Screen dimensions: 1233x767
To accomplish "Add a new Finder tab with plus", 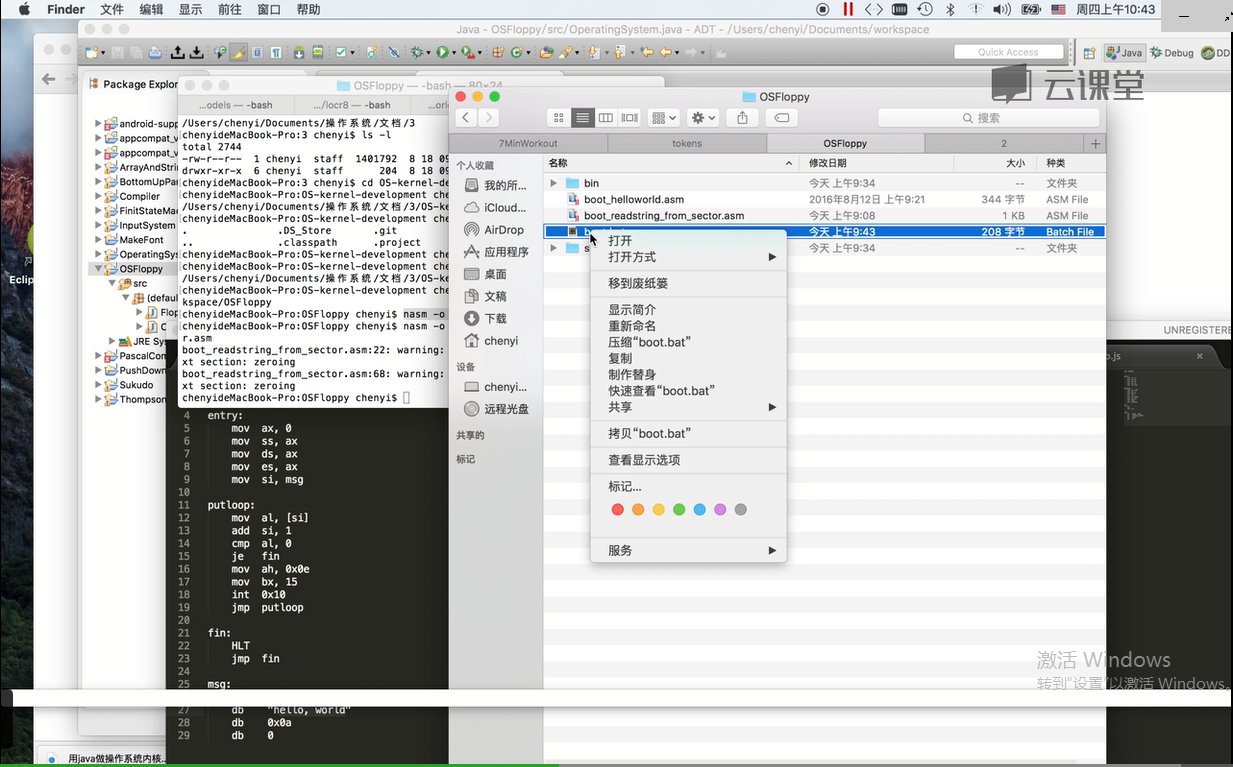I will (x=1095, y=144).
